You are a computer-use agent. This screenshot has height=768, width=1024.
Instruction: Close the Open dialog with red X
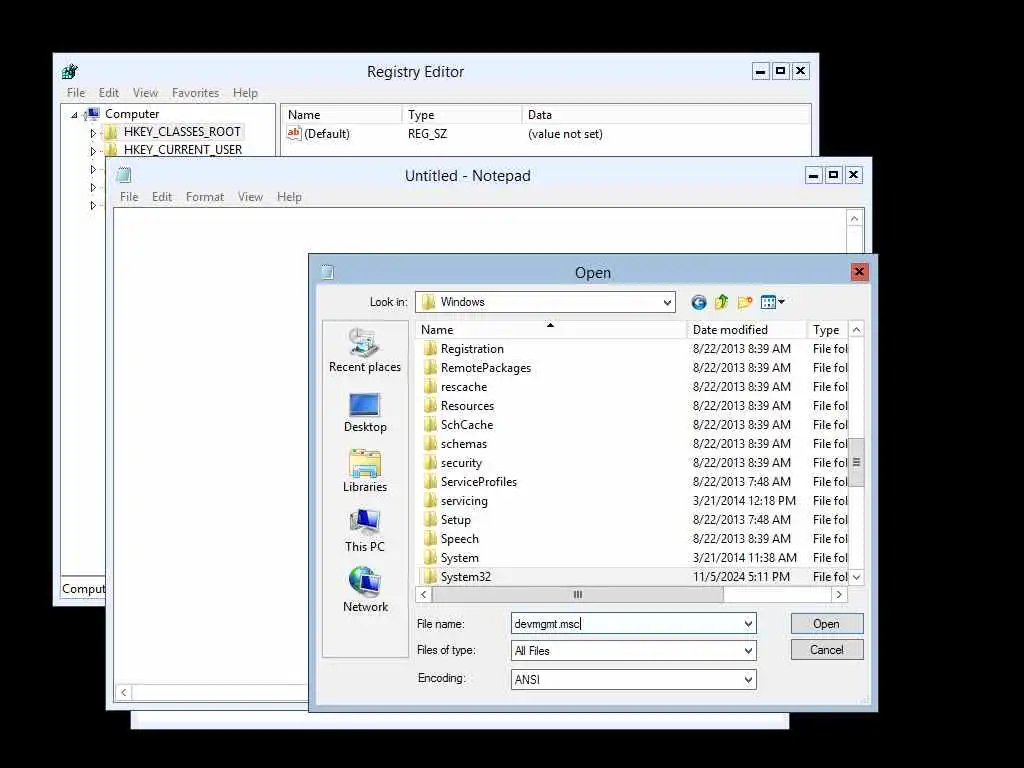(x=859, y=272)
